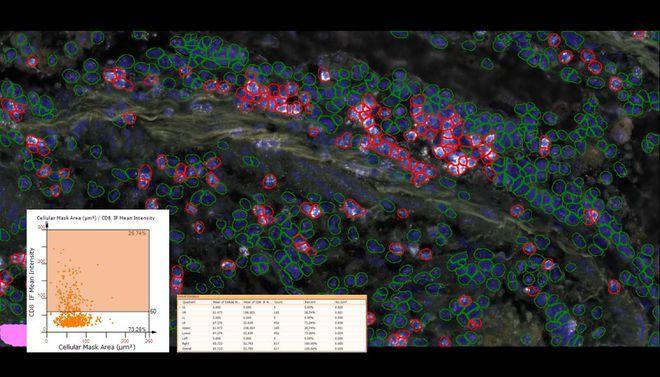
Task: Click the Cellular Mask Area x-axis label
Action: (x=97, y=347)
